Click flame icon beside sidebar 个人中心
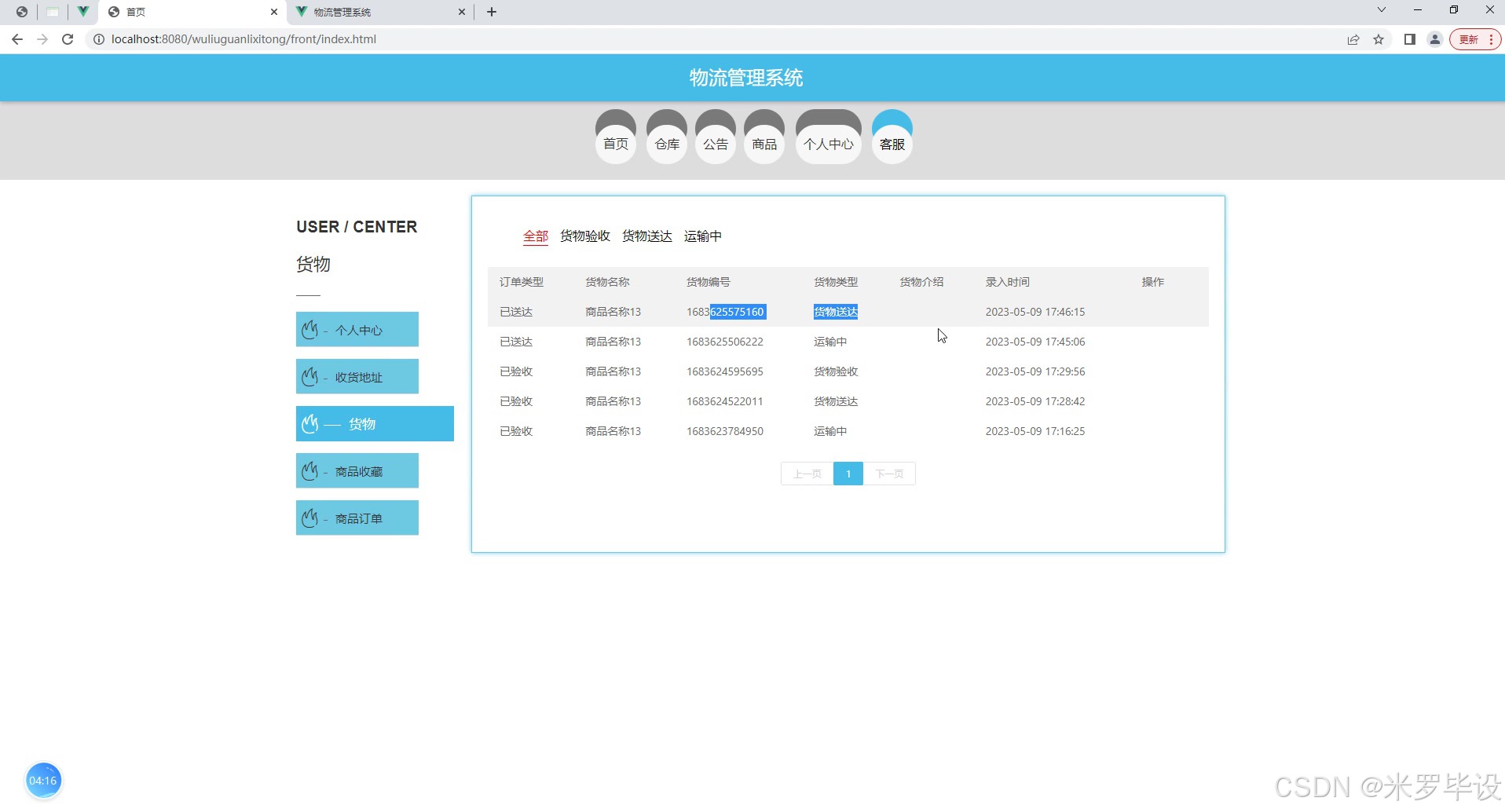Viewport: 1505px width, 812px height. click(310, 330)
